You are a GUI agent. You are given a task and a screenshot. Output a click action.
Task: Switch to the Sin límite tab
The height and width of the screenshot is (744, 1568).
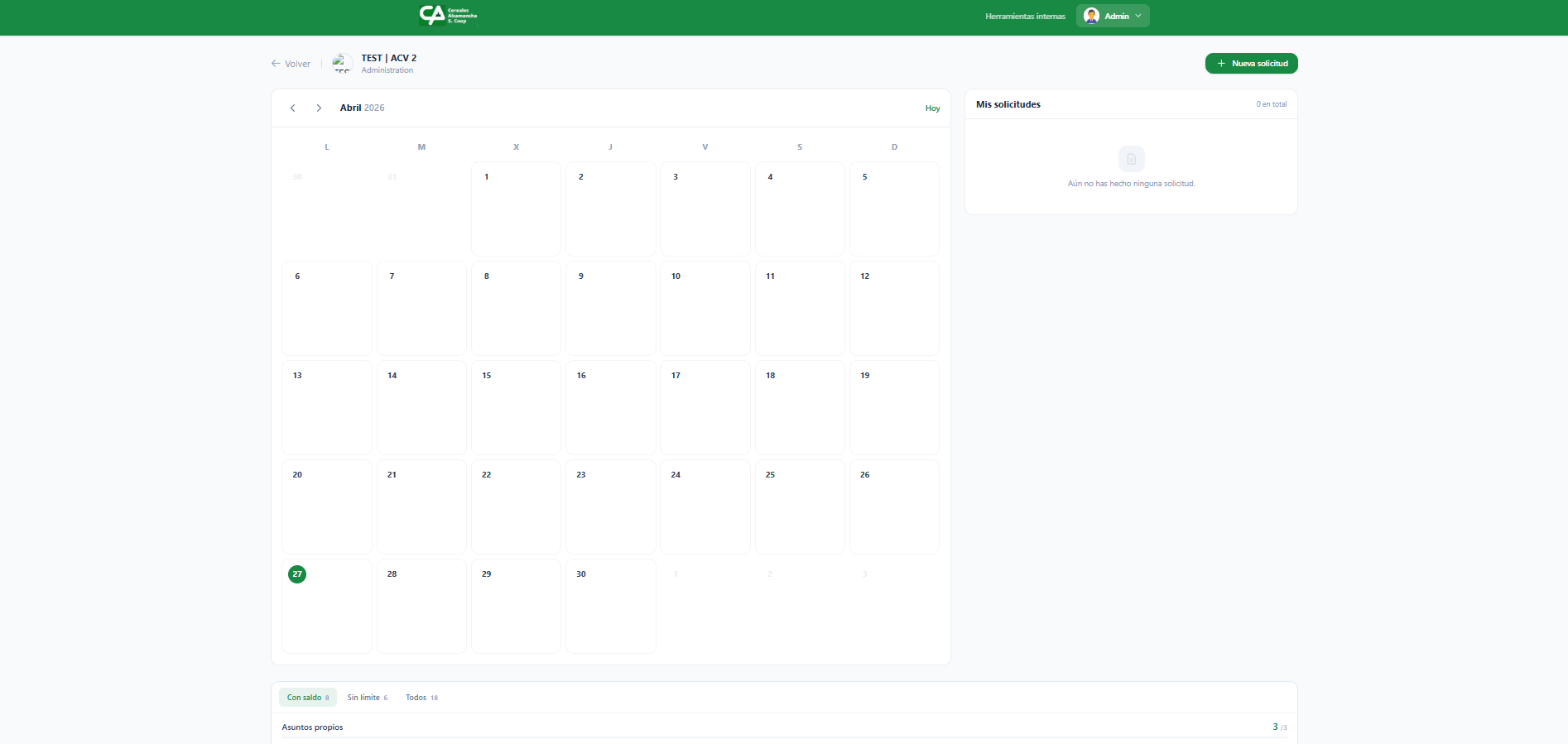pyautogui.click(x=367, y=698)
